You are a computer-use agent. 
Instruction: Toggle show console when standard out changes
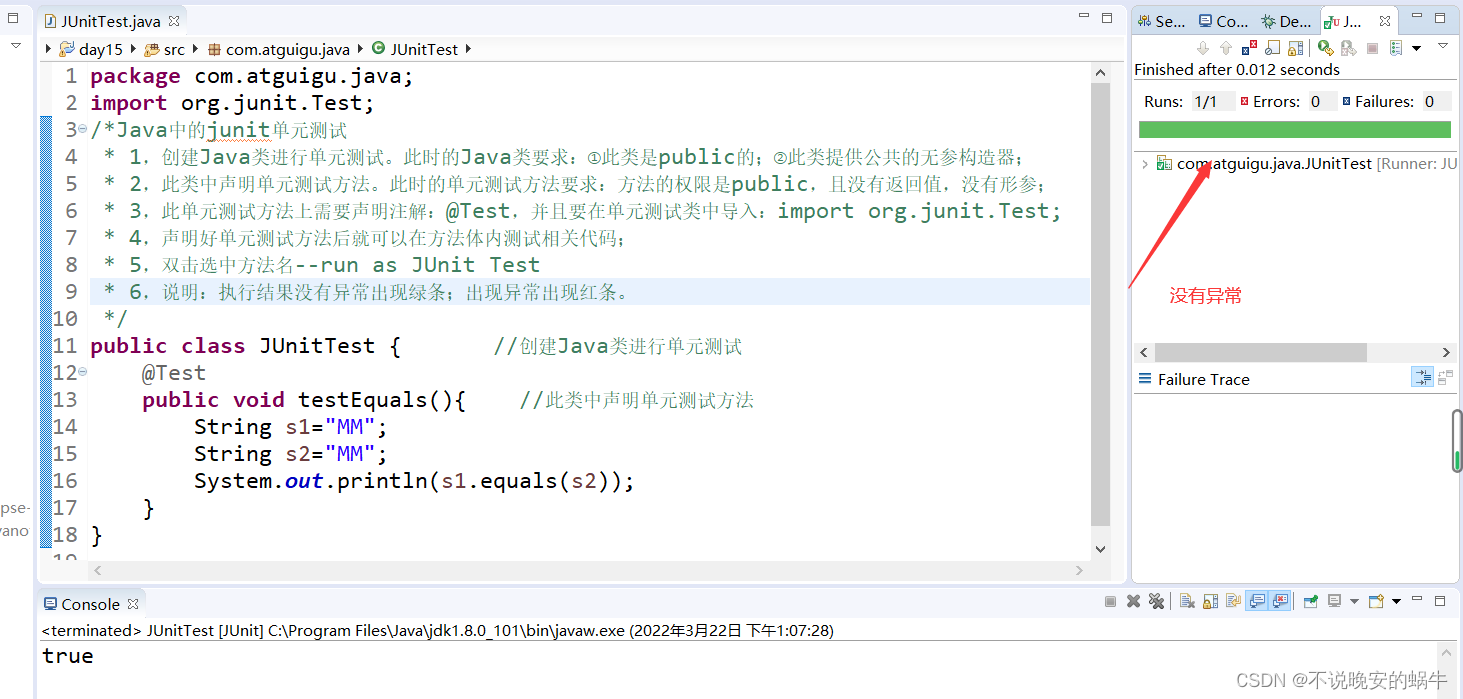point(1257,601)
